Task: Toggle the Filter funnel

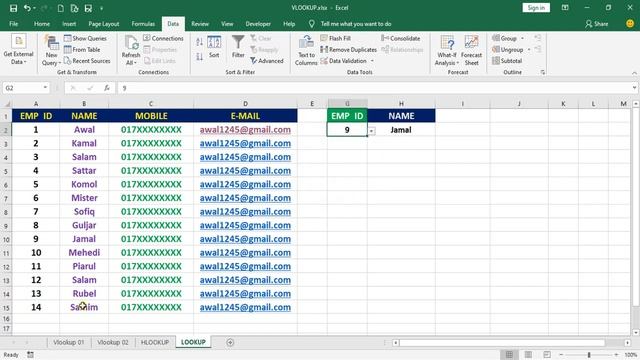Action: [x=238, y=47]
